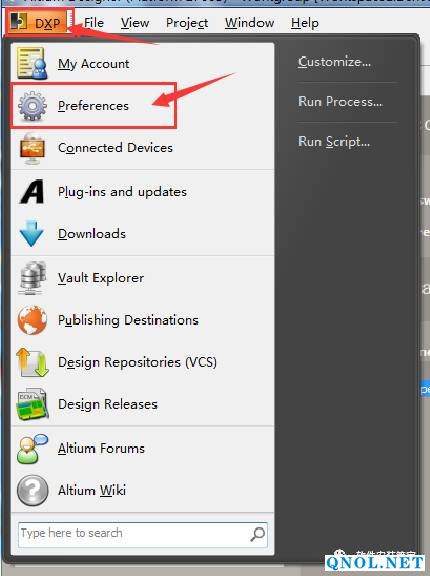This screenshot has height=576, width=430.
Task: Click the Altium Forums chat-person icon
Action: [32, 448]
